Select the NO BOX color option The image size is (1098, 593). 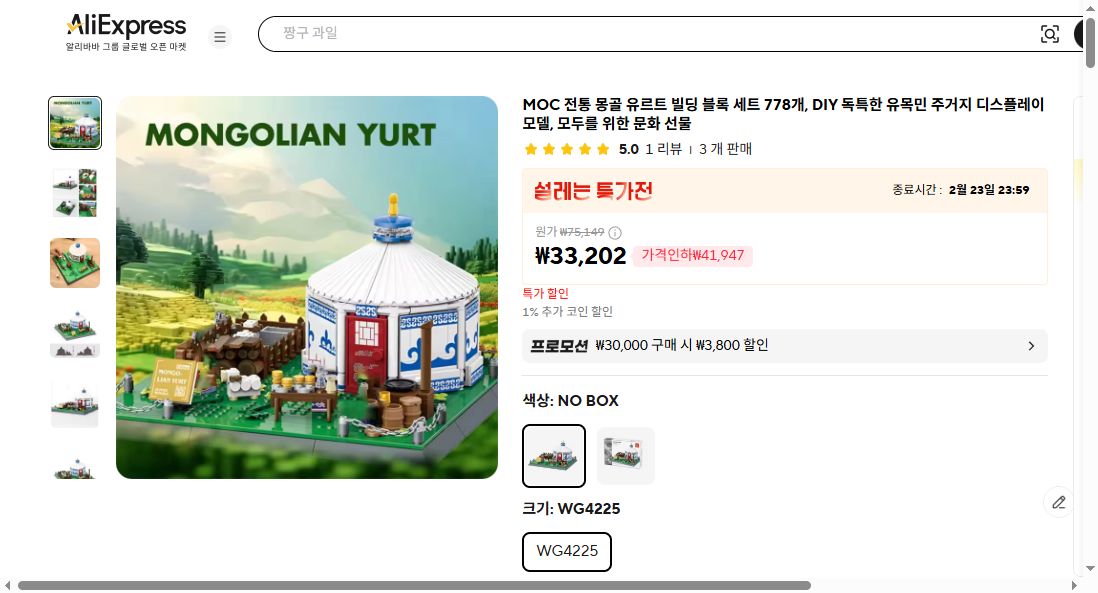554,456
